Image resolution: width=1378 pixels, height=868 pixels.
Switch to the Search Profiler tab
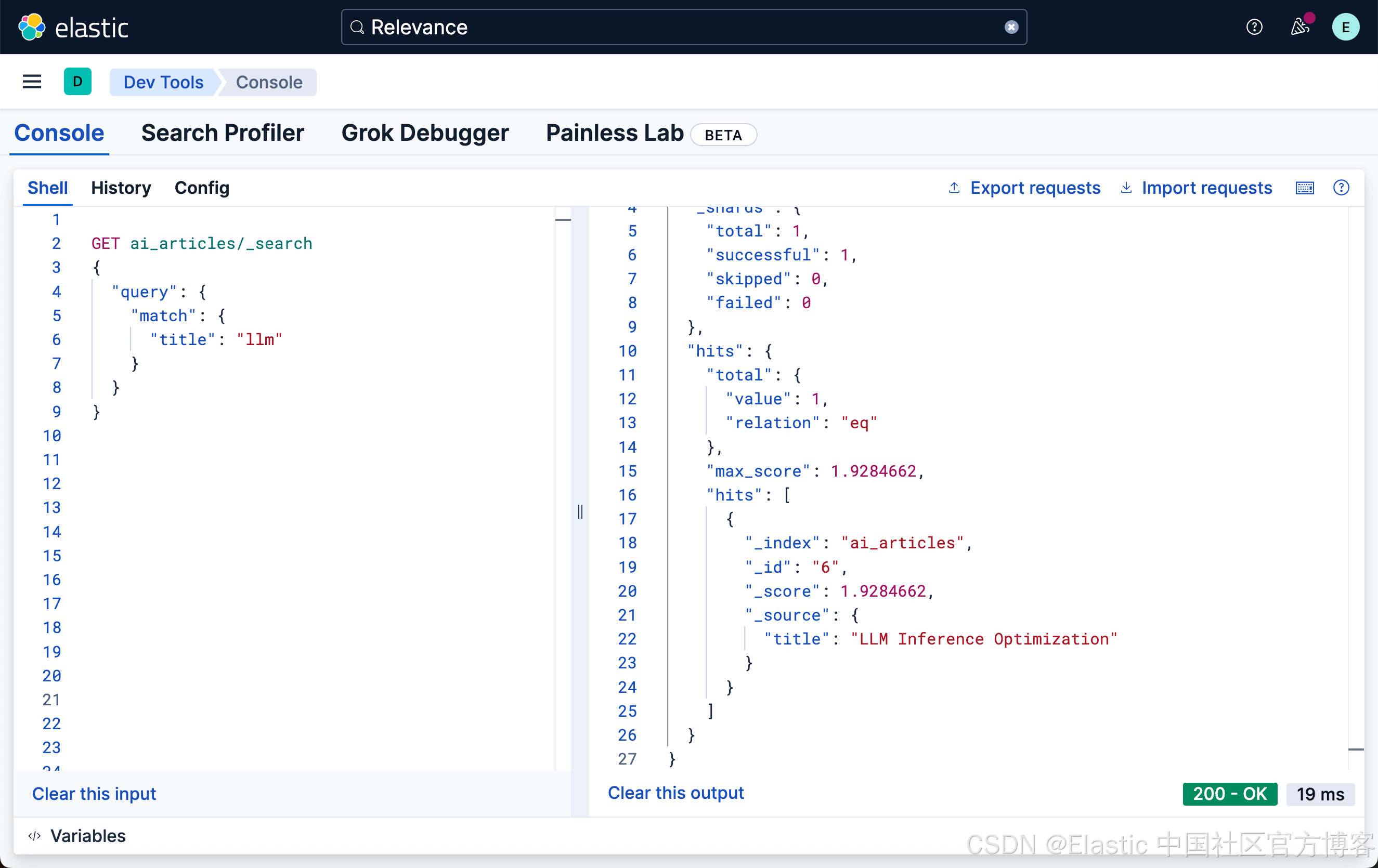point(223,133)
